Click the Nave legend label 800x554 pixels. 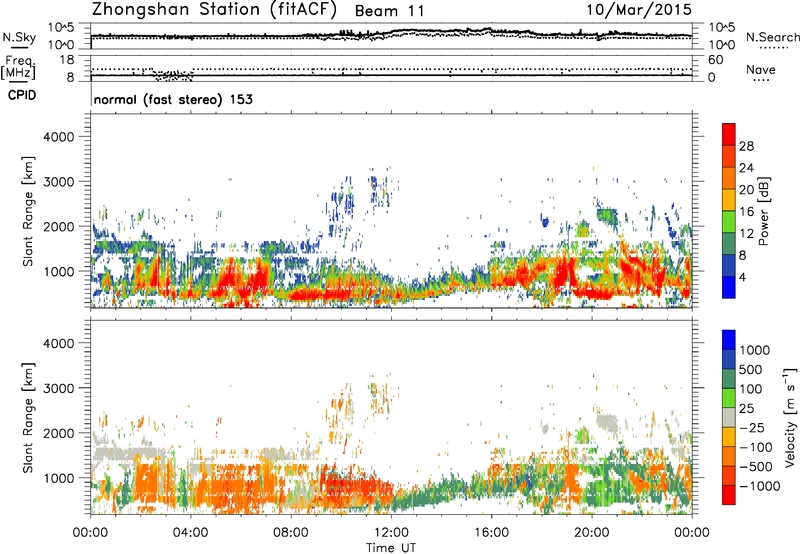click(760, 69)
